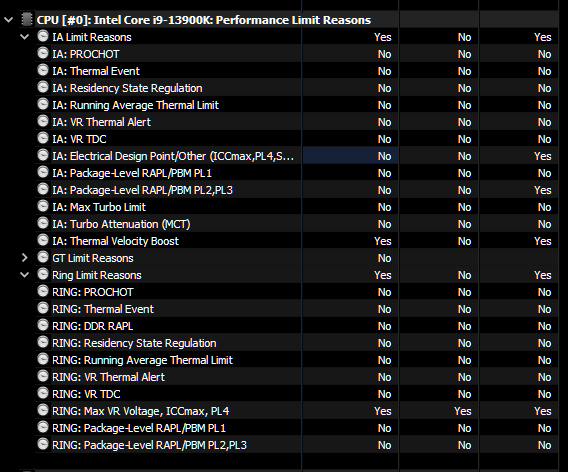Click the icon beside RING: Running Average Thermal Limit
This screenshot has width=568, height=472.
click(43, 360)
